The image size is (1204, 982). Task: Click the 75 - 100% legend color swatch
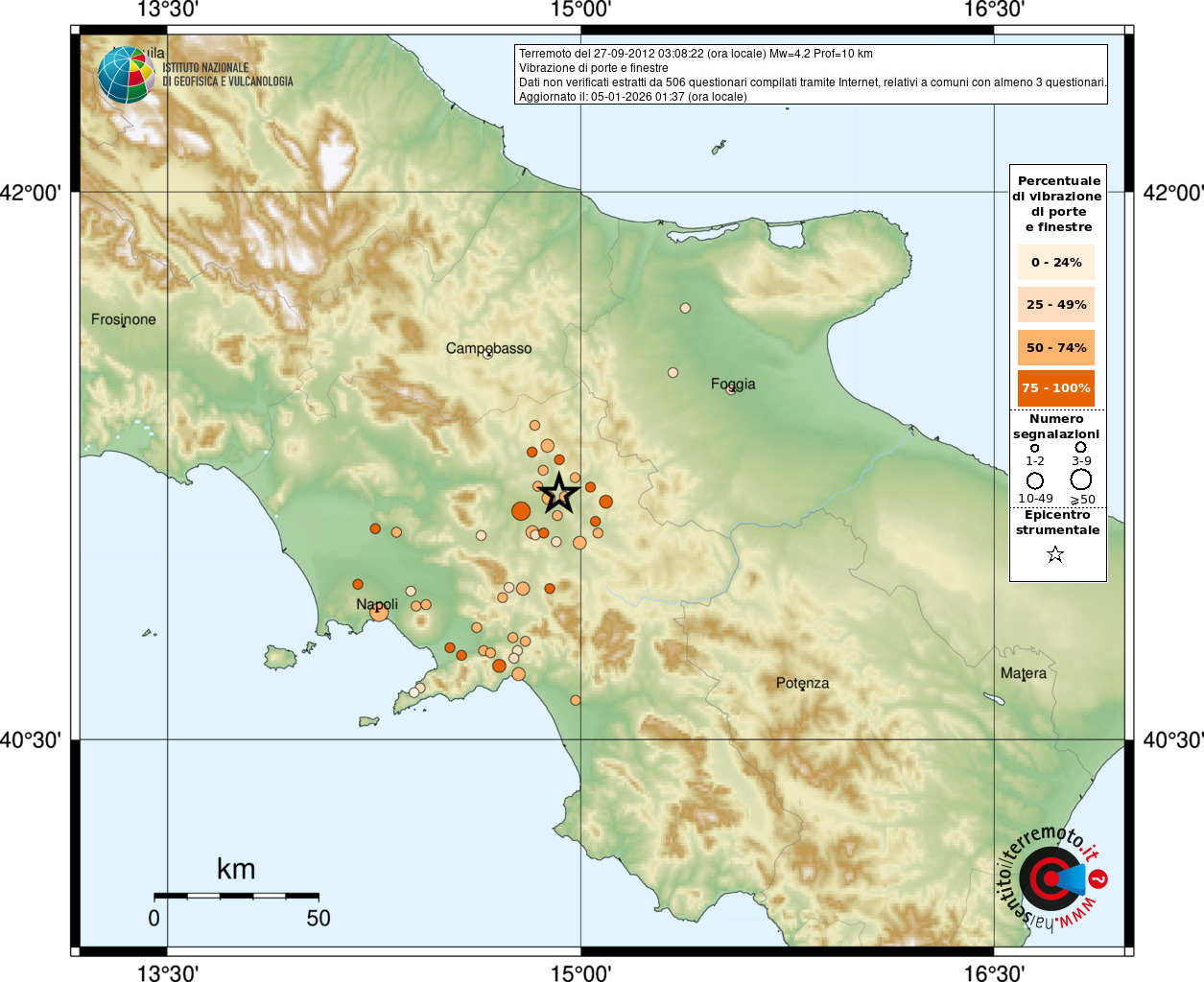1056,388
